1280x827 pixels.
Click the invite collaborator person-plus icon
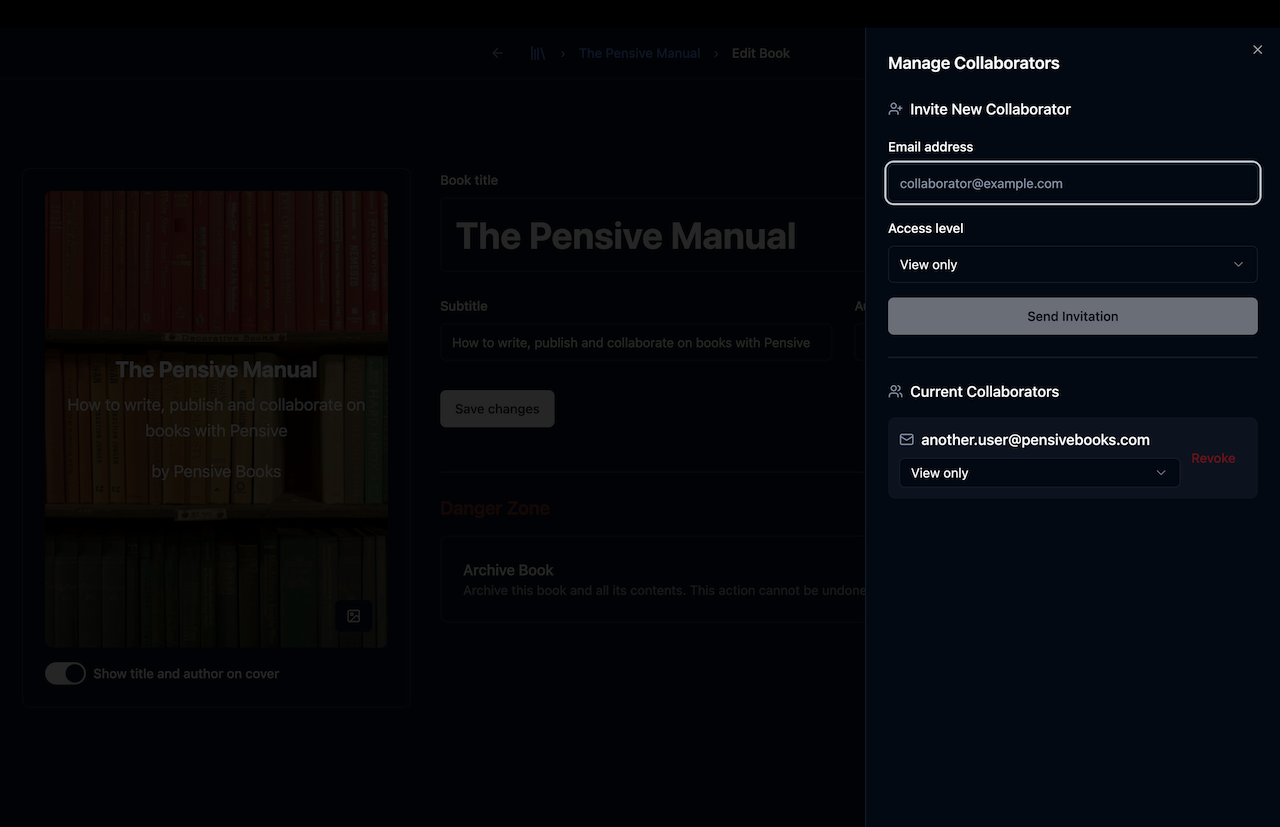pos(895,109)
